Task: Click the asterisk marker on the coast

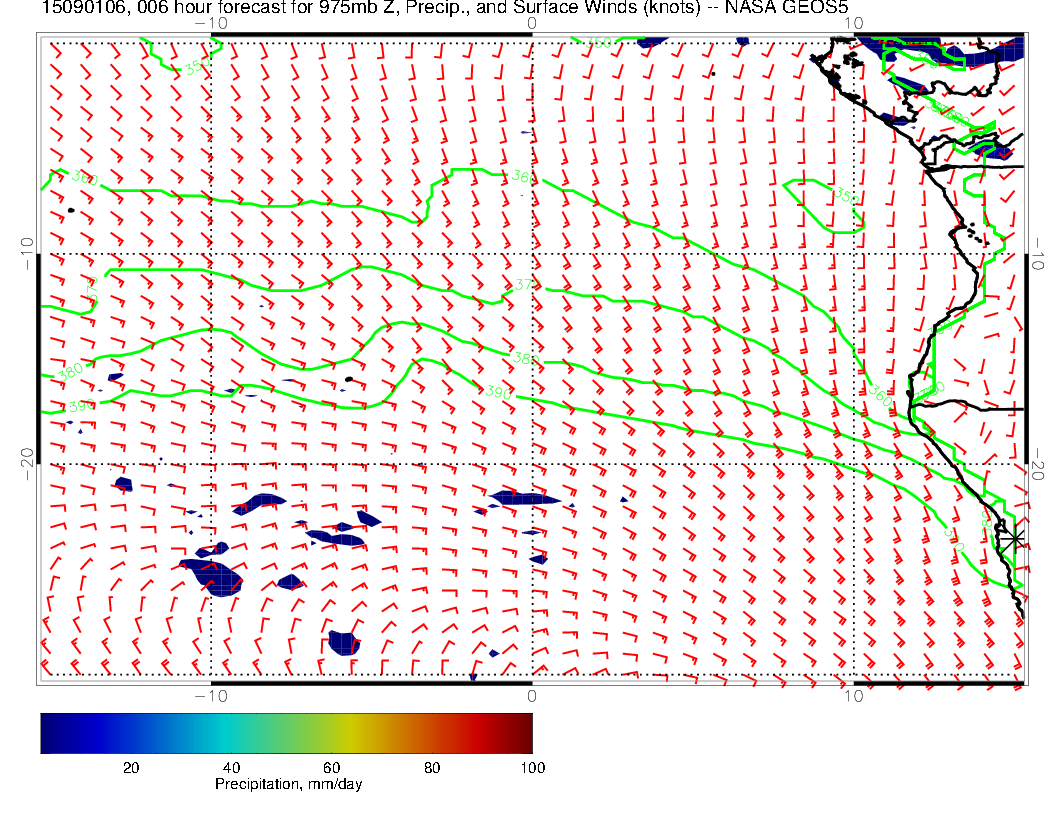Action: click(1015, 539)
